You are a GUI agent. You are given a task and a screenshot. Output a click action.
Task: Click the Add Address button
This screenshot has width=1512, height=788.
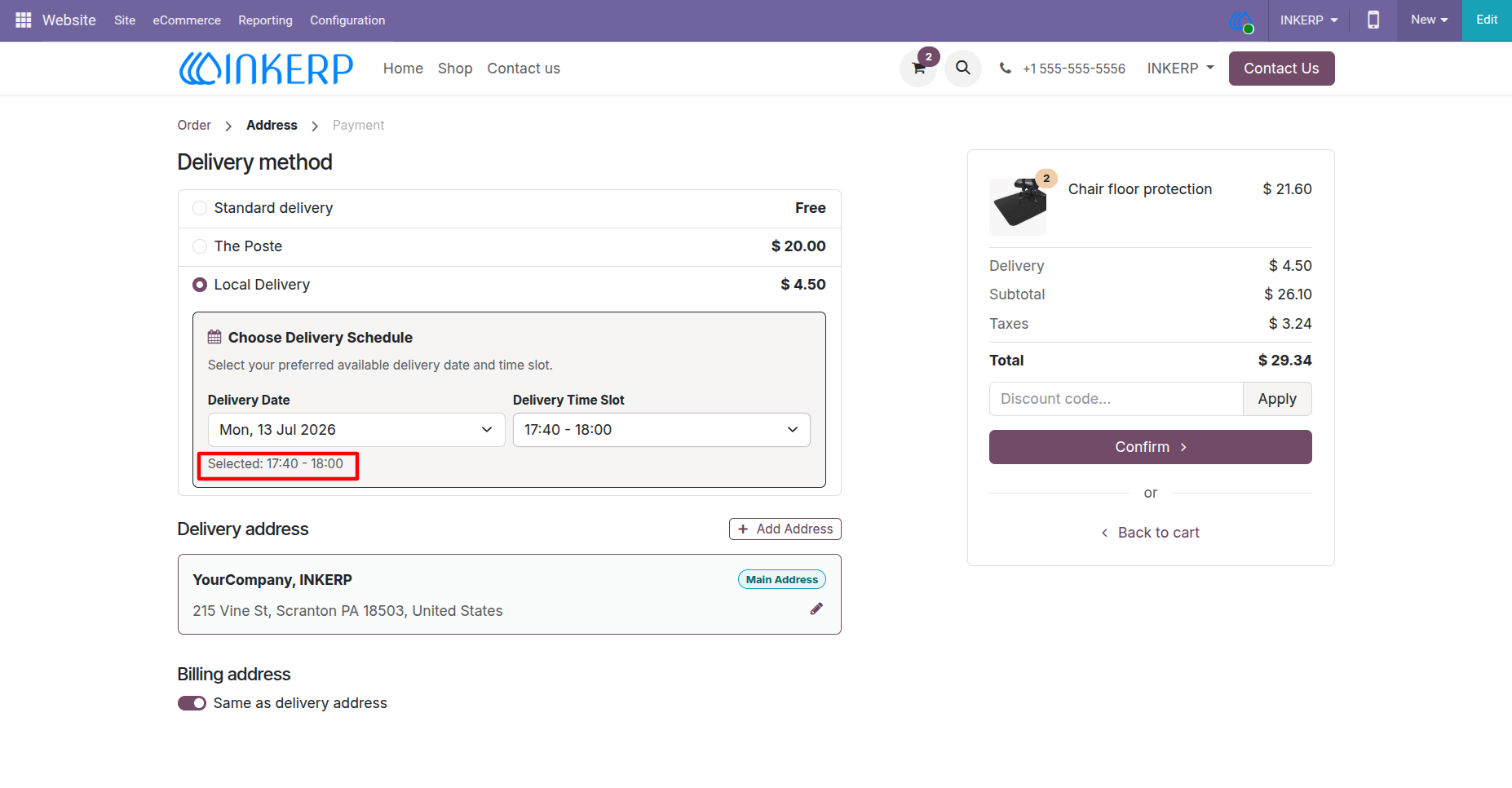[x=785, y=529]
